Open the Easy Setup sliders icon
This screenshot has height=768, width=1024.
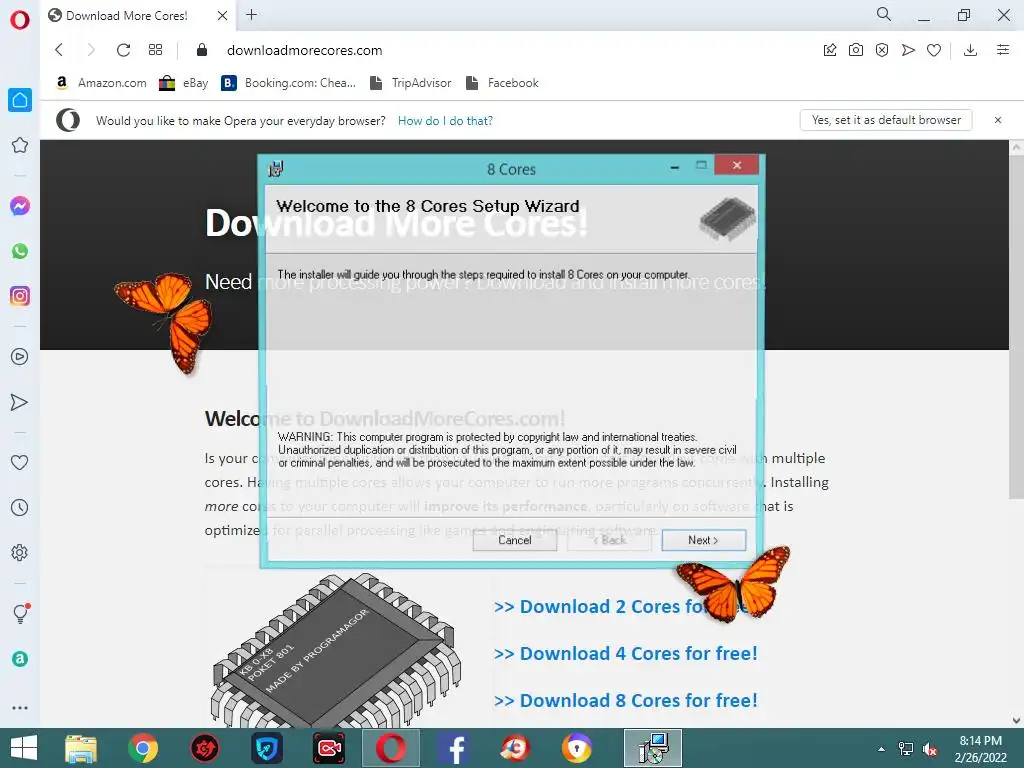click(1003, 50)
